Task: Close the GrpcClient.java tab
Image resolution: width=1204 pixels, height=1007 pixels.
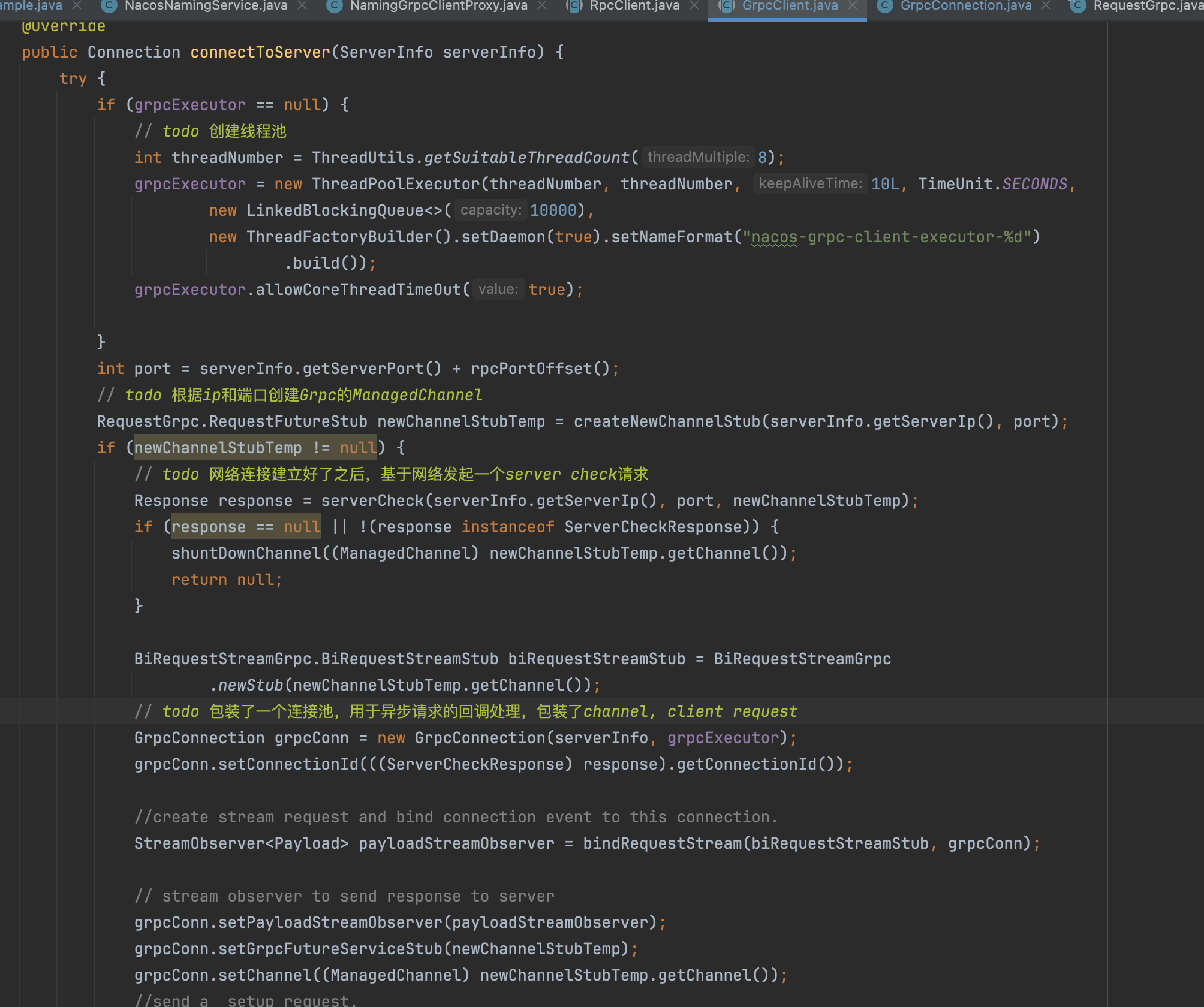Action: pos(853,6)
